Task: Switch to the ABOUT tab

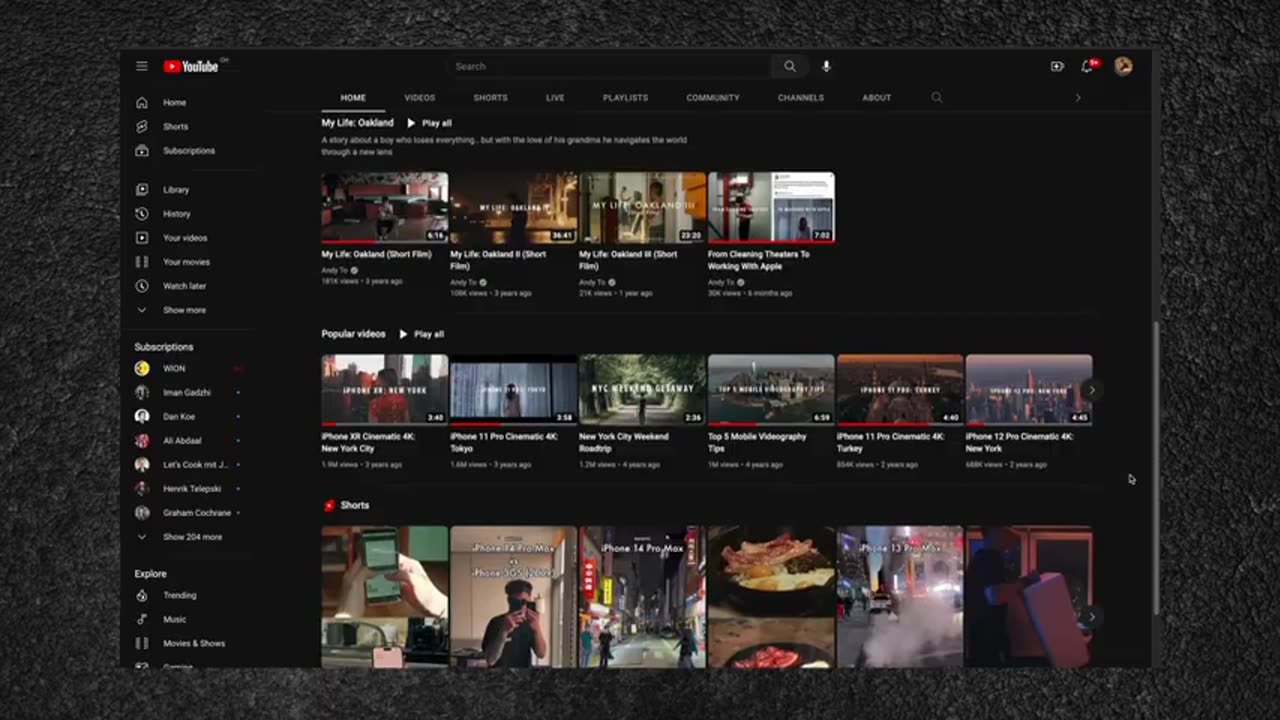Action: 877,98
